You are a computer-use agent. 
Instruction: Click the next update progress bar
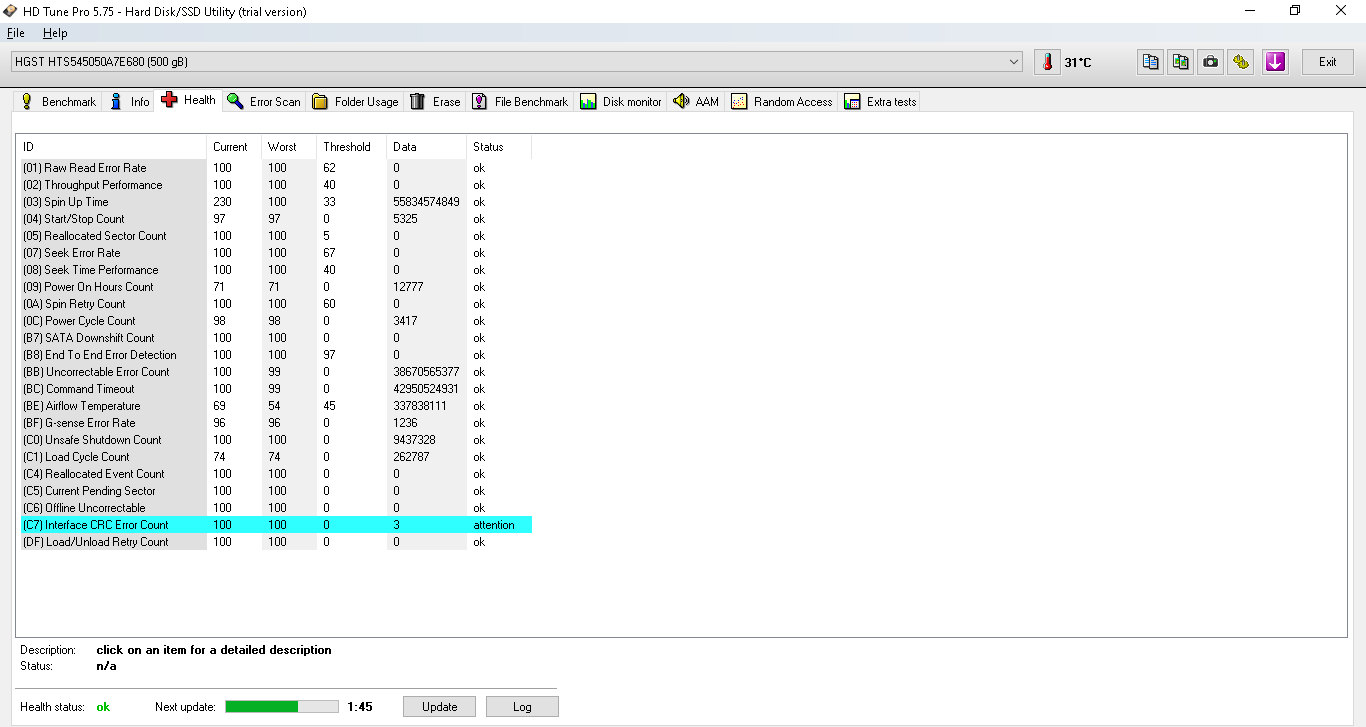[282, 707]
